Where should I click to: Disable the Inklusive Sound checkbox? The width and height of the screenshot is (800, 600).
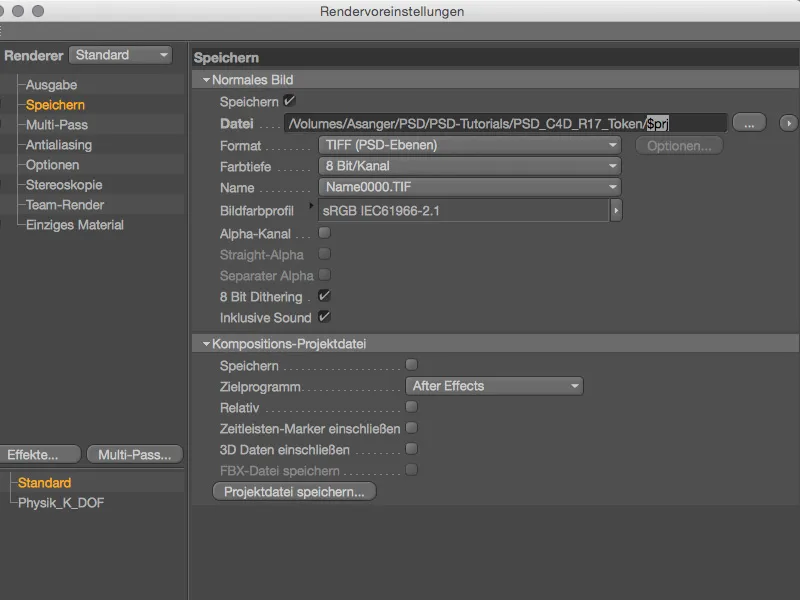(324, 317)
